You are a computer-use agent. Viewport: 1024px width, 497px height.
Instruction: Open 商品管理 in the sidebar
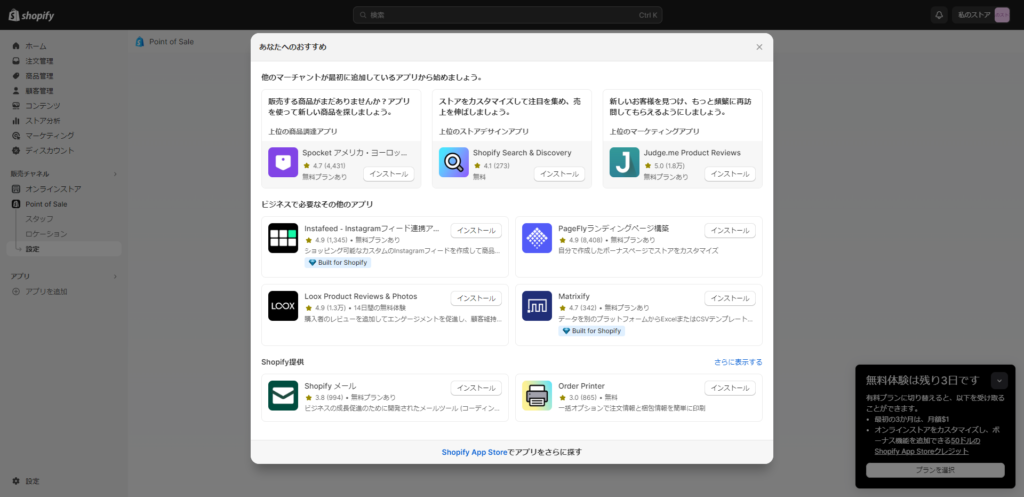[64, 76]
